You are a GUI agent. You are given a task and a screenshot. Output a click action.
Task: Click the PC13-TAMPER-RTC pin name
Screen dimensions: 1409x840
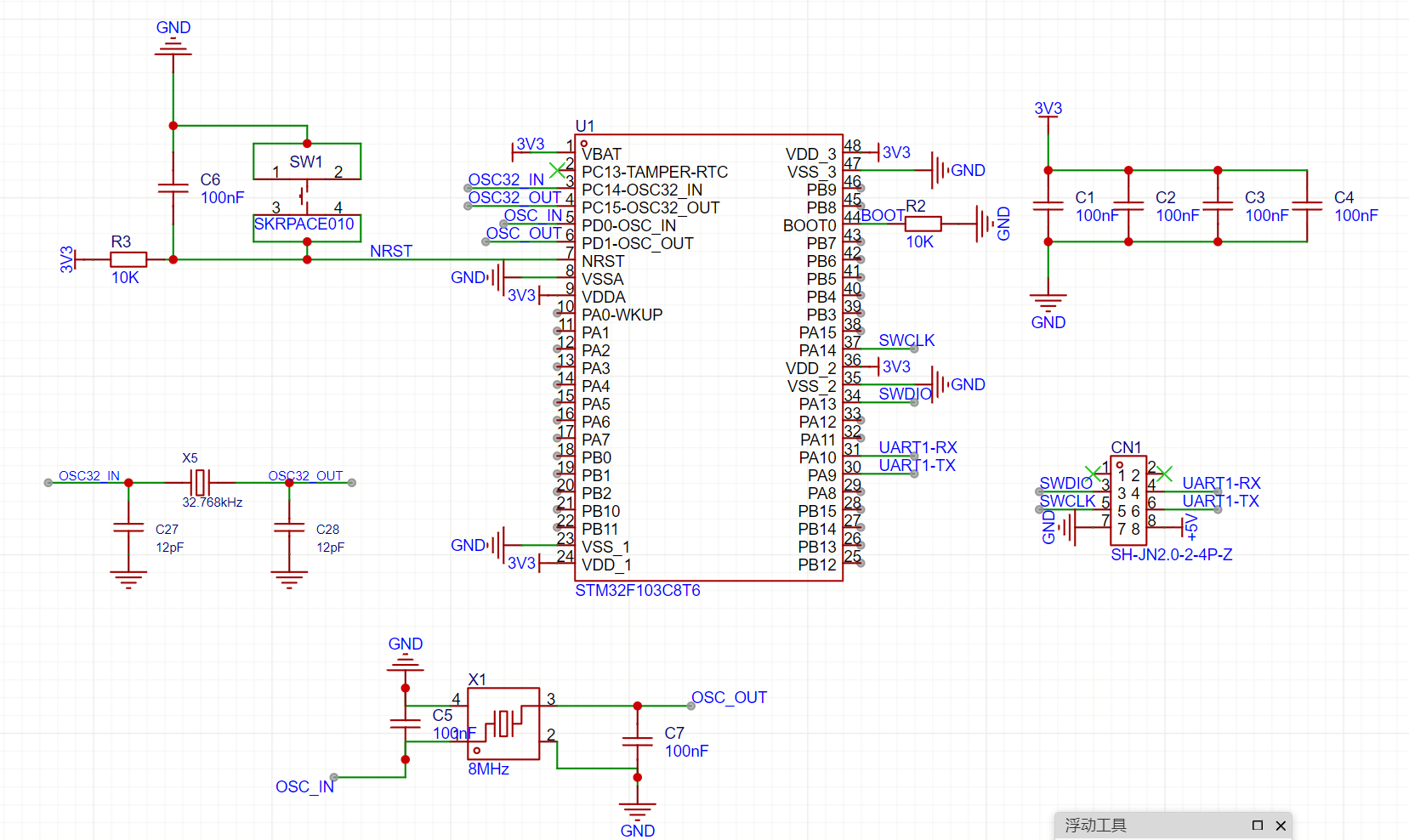(x=655, y=172)
